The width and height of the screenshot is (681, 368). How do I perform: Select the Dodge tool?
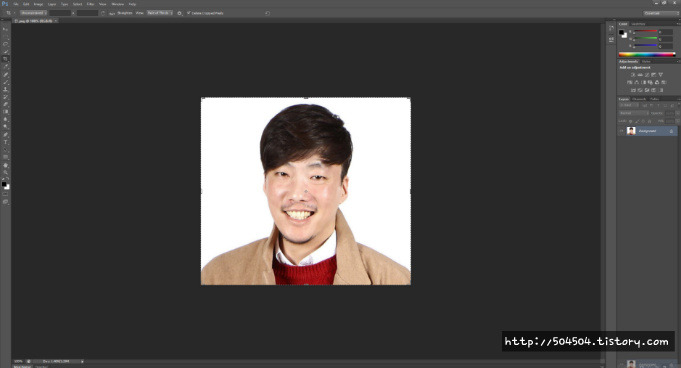coord(5,126)
